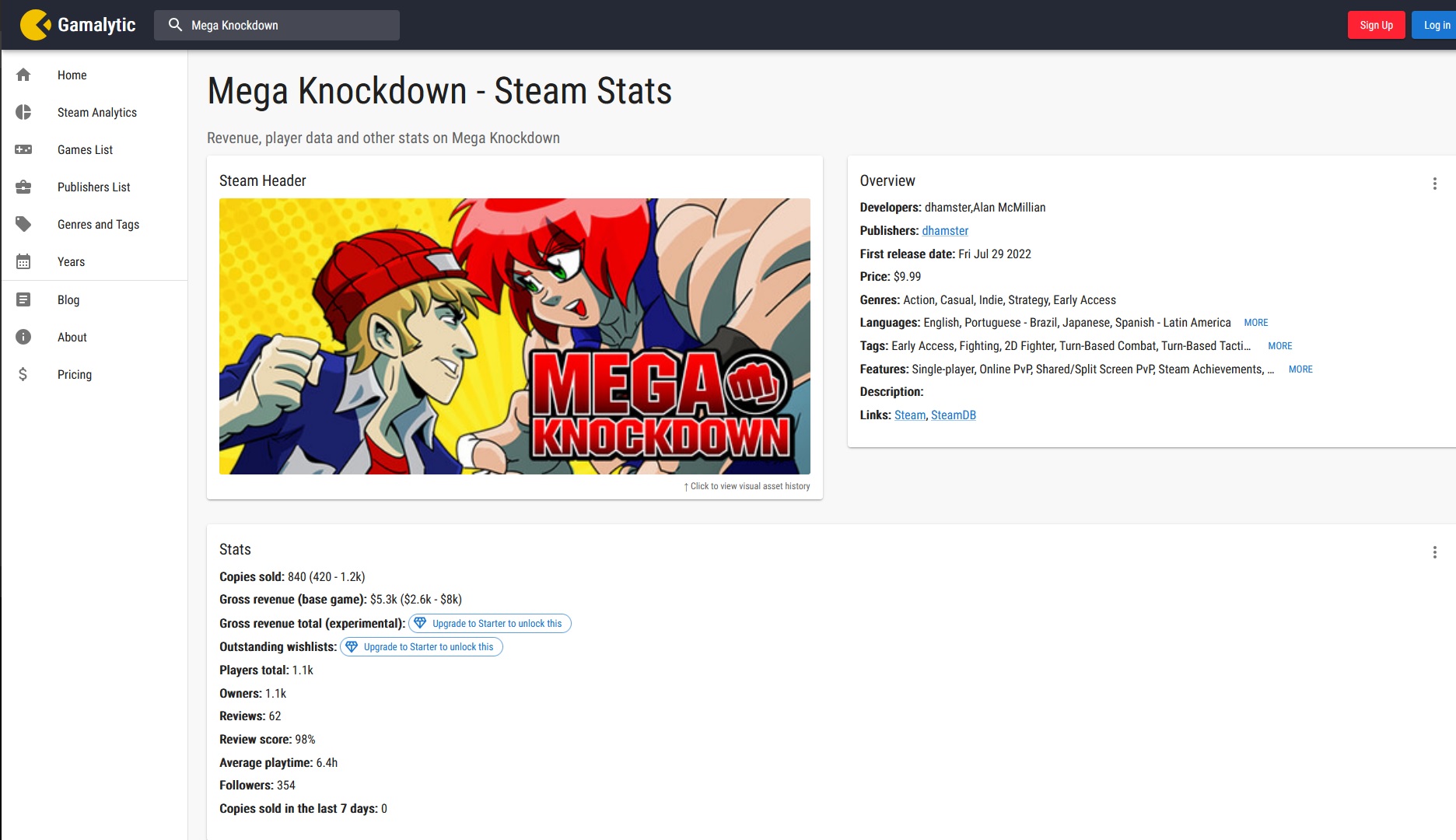Click upgrade button for Gross revenue total
This screenshot has width=1456, height=840.
click(490, 623)
